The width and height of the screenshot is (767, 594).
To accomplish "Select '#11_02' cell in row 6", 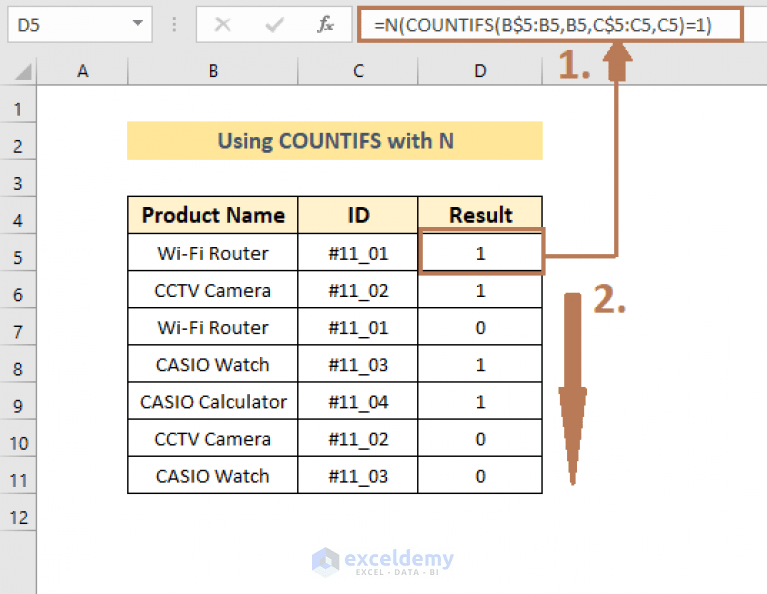I will click(358, 290).
